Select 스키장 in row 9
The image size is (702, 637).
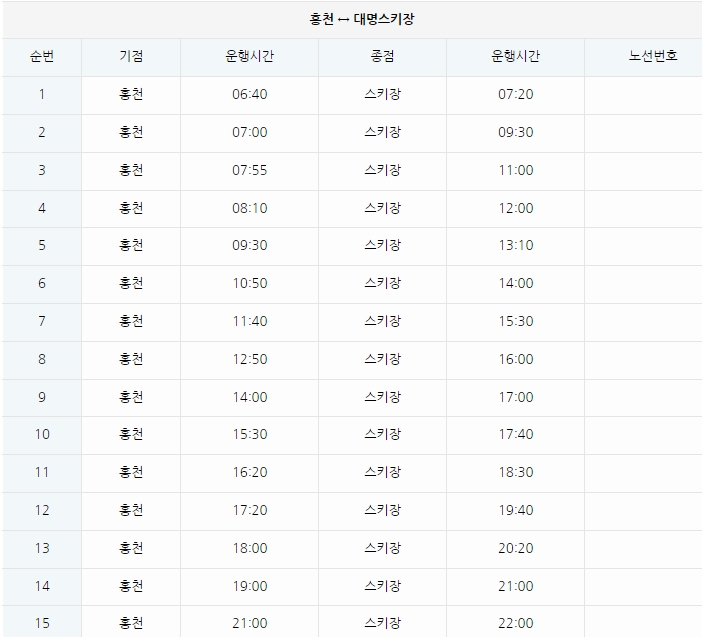pyautogui.click(x=382, y=397)
